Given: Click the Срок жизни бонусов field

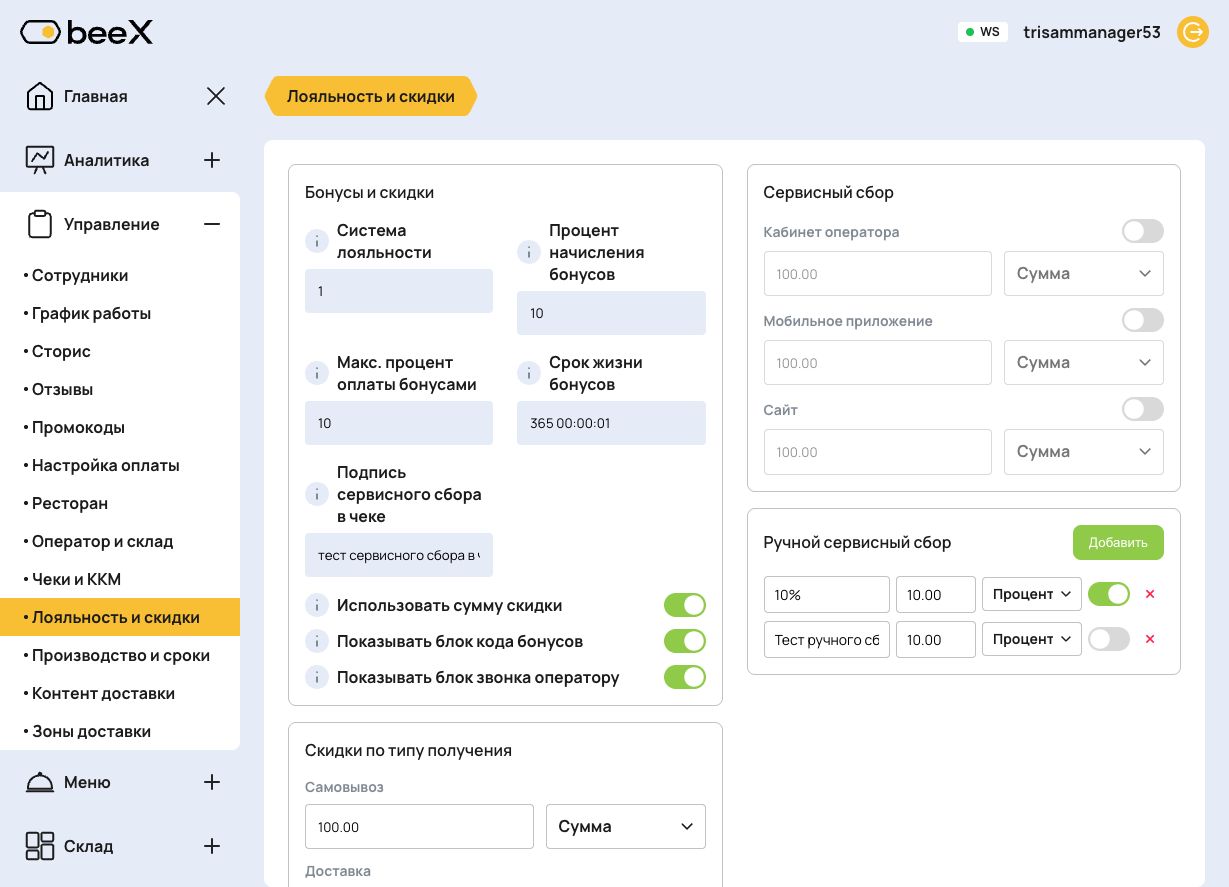Looking at the screenshot, I should click(x=611, y=423).
